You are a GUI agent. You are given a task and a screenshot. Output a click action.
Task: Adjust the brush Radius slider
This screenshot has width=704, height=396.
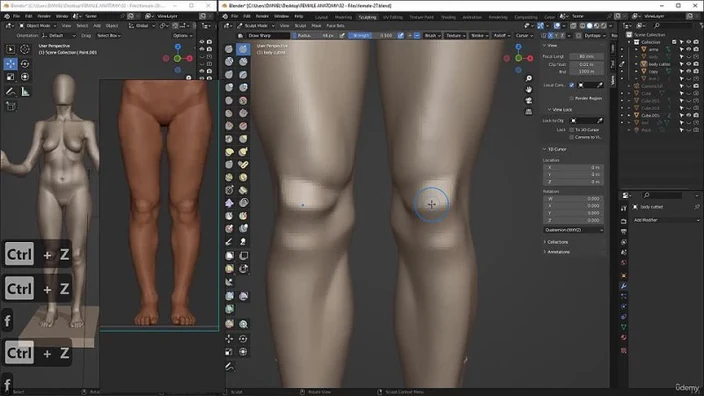[x=314, y=35]
